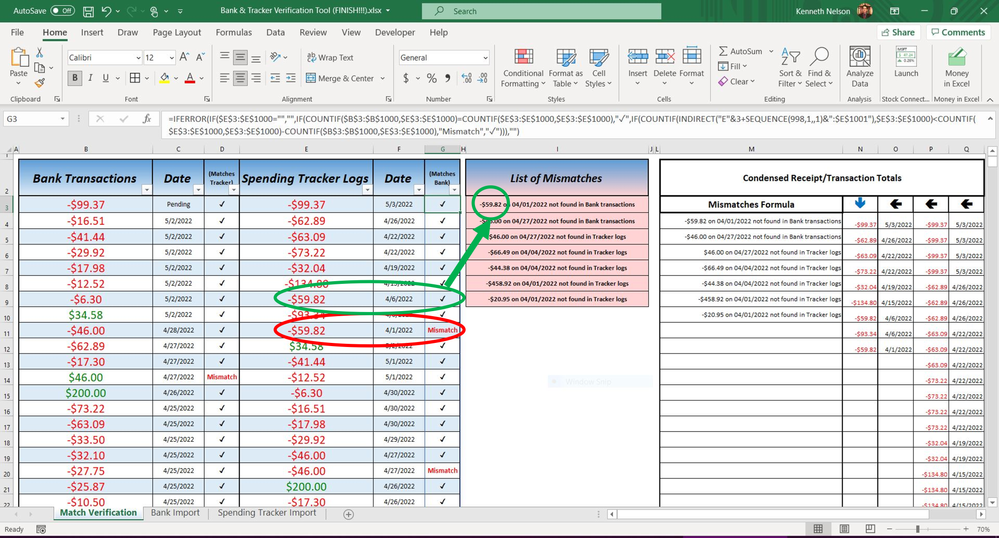Screen dimensions: 999x538
Task: Open the font size dropdown
Action: 172,58
